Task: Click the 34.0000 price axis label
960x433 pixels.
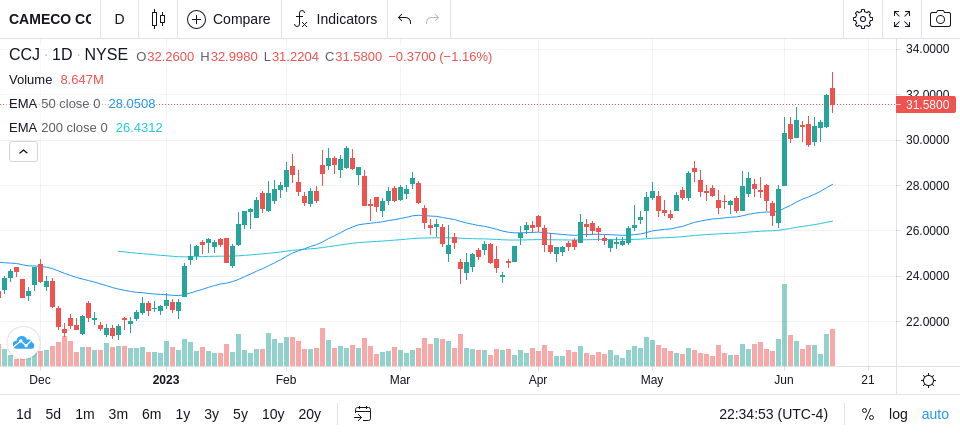Action: pyautogui.click(x=928, y=49)
